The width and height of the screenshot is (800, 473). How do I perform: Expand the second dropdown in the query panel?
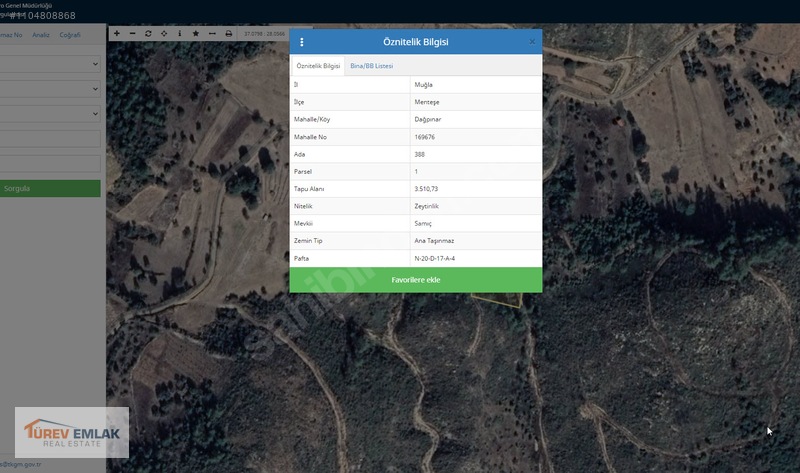click(50, 89)
